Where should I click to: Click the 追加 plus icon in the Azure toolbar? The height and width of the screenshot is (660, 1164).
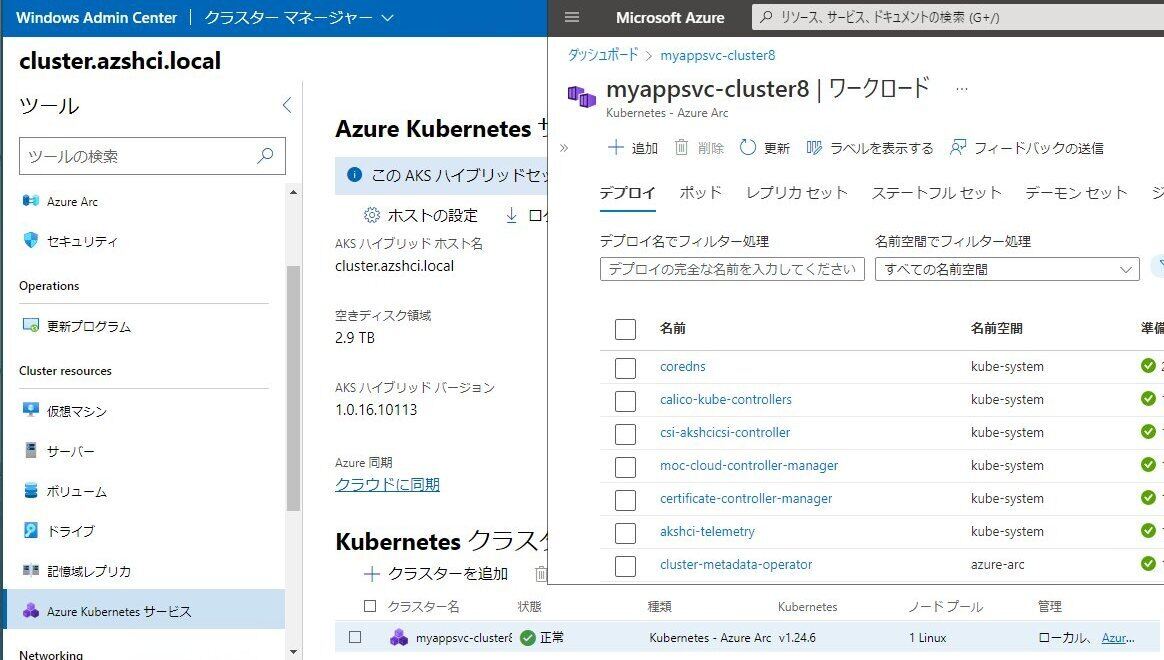pos(615,147)
